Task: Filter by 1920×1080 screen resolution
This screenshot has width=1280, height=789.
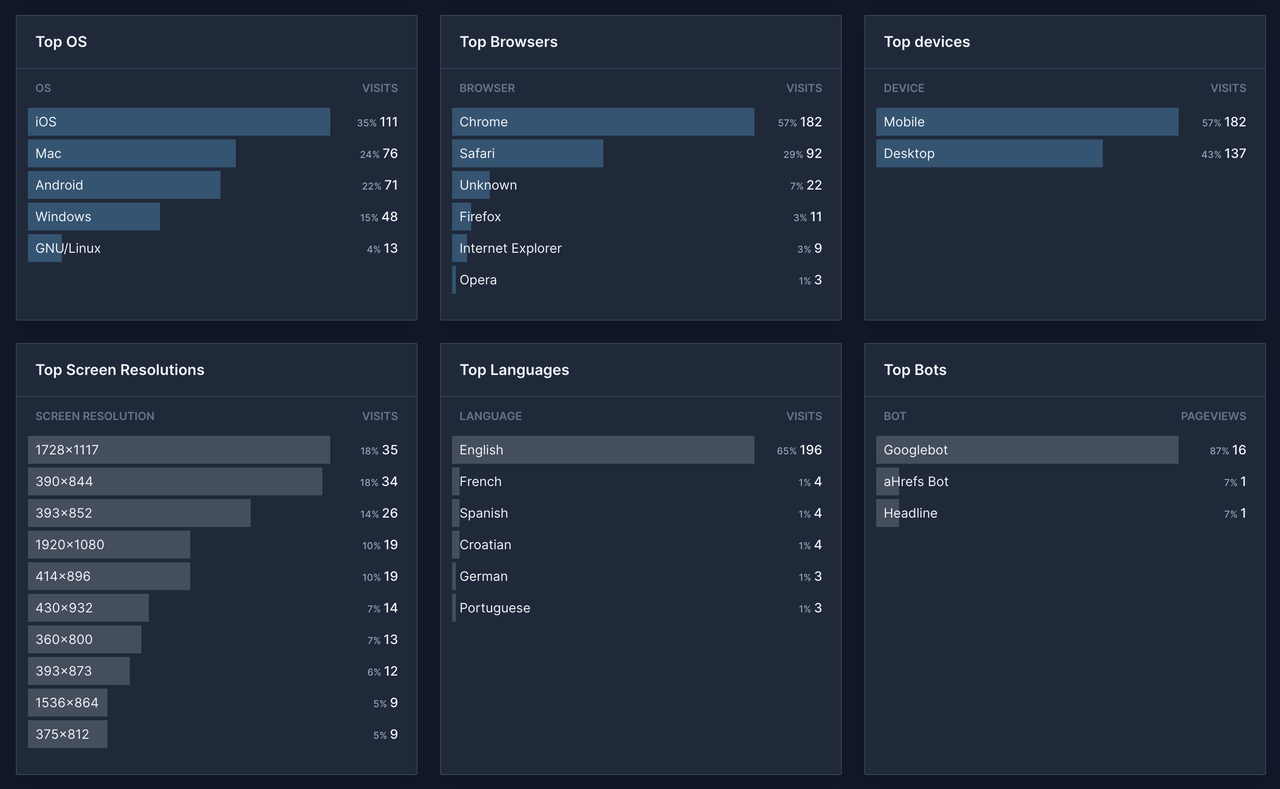Action: click(x=110, y=544)
